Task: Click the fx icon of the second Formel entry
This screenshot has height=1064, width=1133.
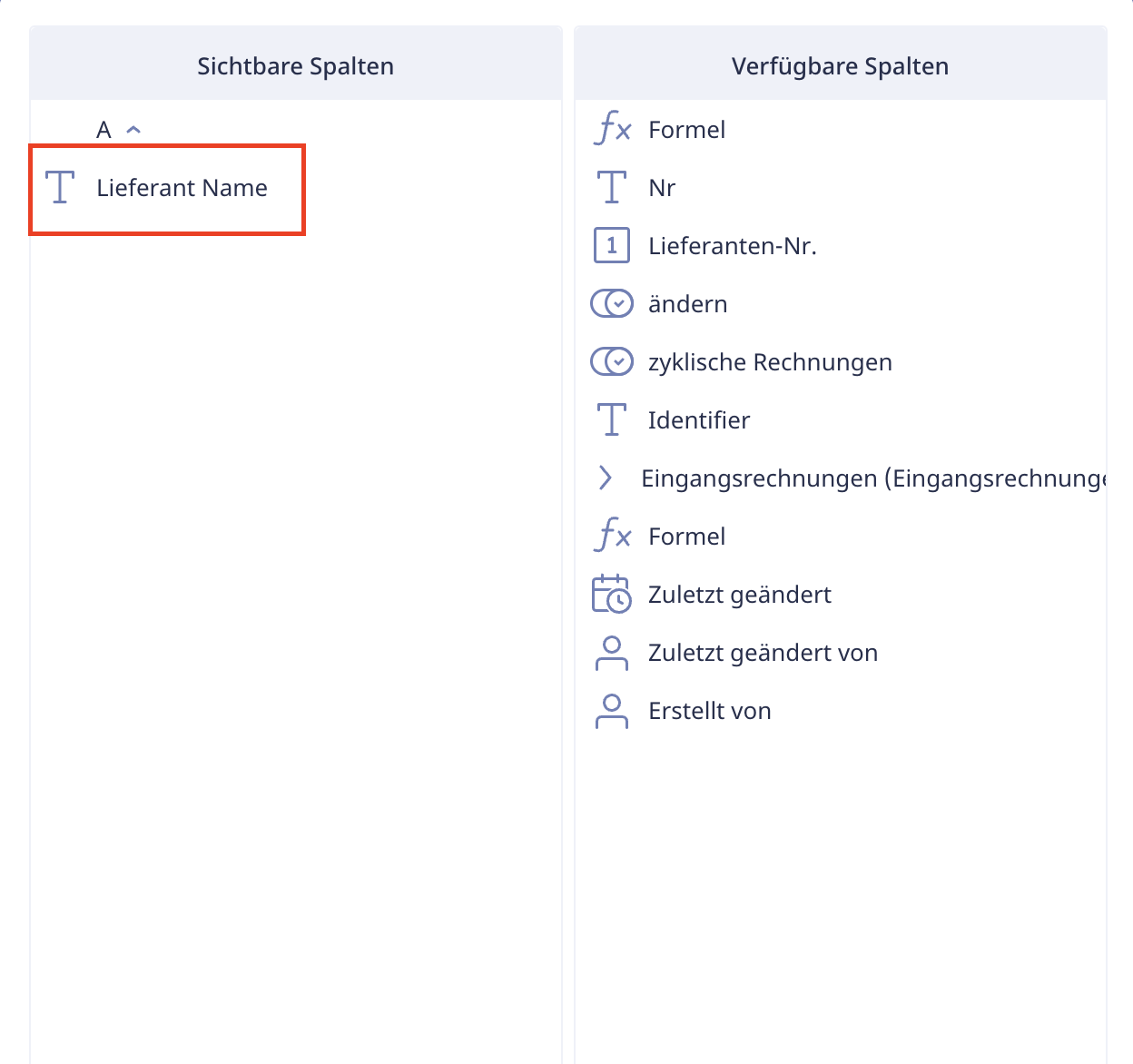Action: click(612, 537)
